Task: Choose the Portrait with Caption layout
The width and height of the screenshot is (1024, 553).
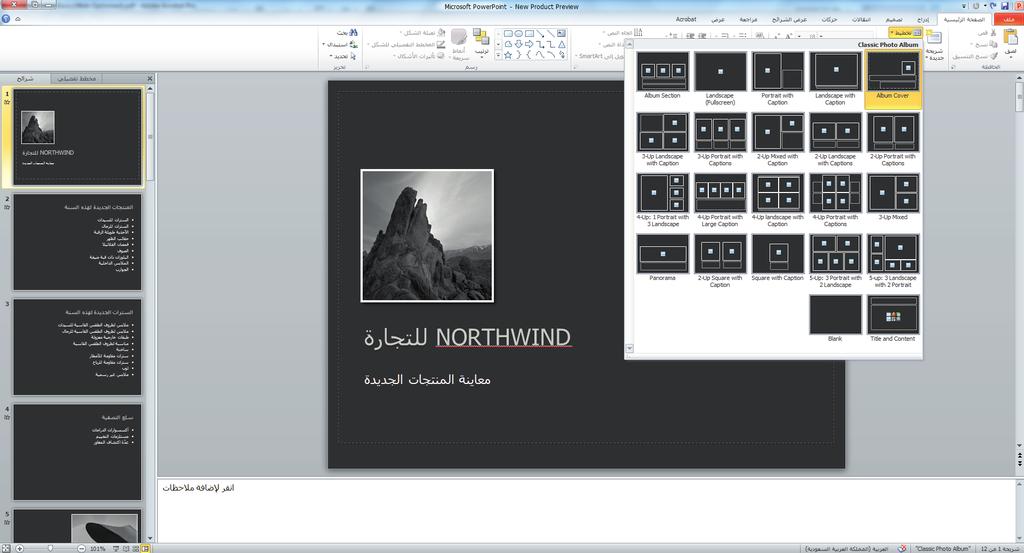Action: click(777, 78)
